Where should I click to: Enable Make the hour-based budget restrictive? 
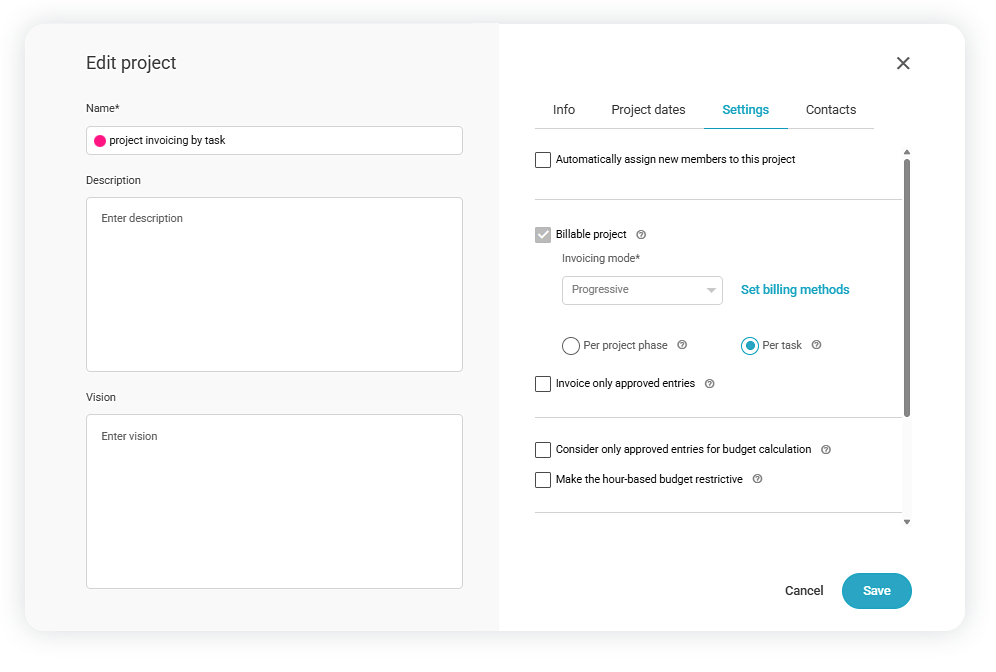(543, 480)
